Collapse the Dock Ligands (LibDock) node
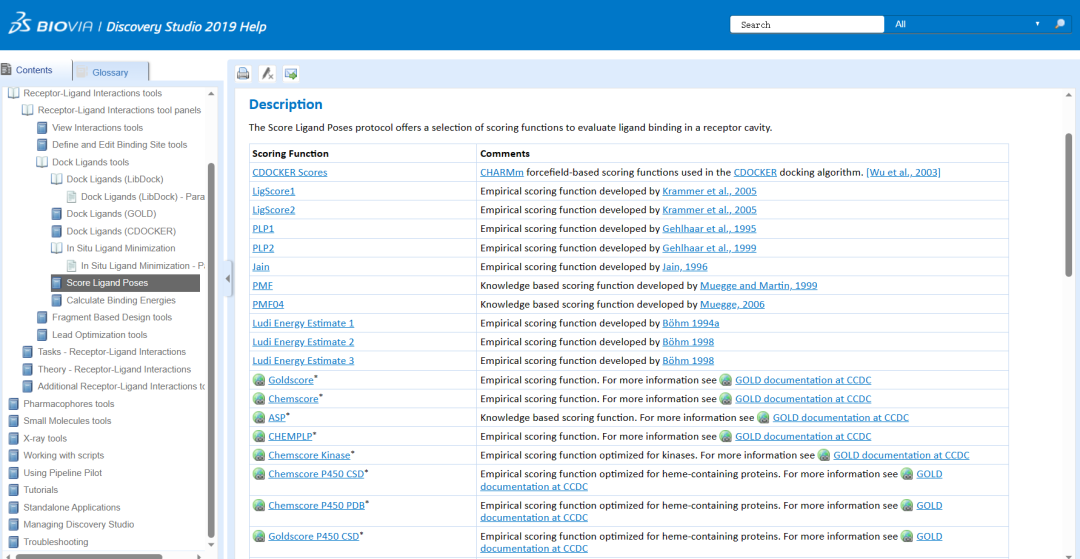This screenshot has height=559, width=1080. [x=56, y=179]
